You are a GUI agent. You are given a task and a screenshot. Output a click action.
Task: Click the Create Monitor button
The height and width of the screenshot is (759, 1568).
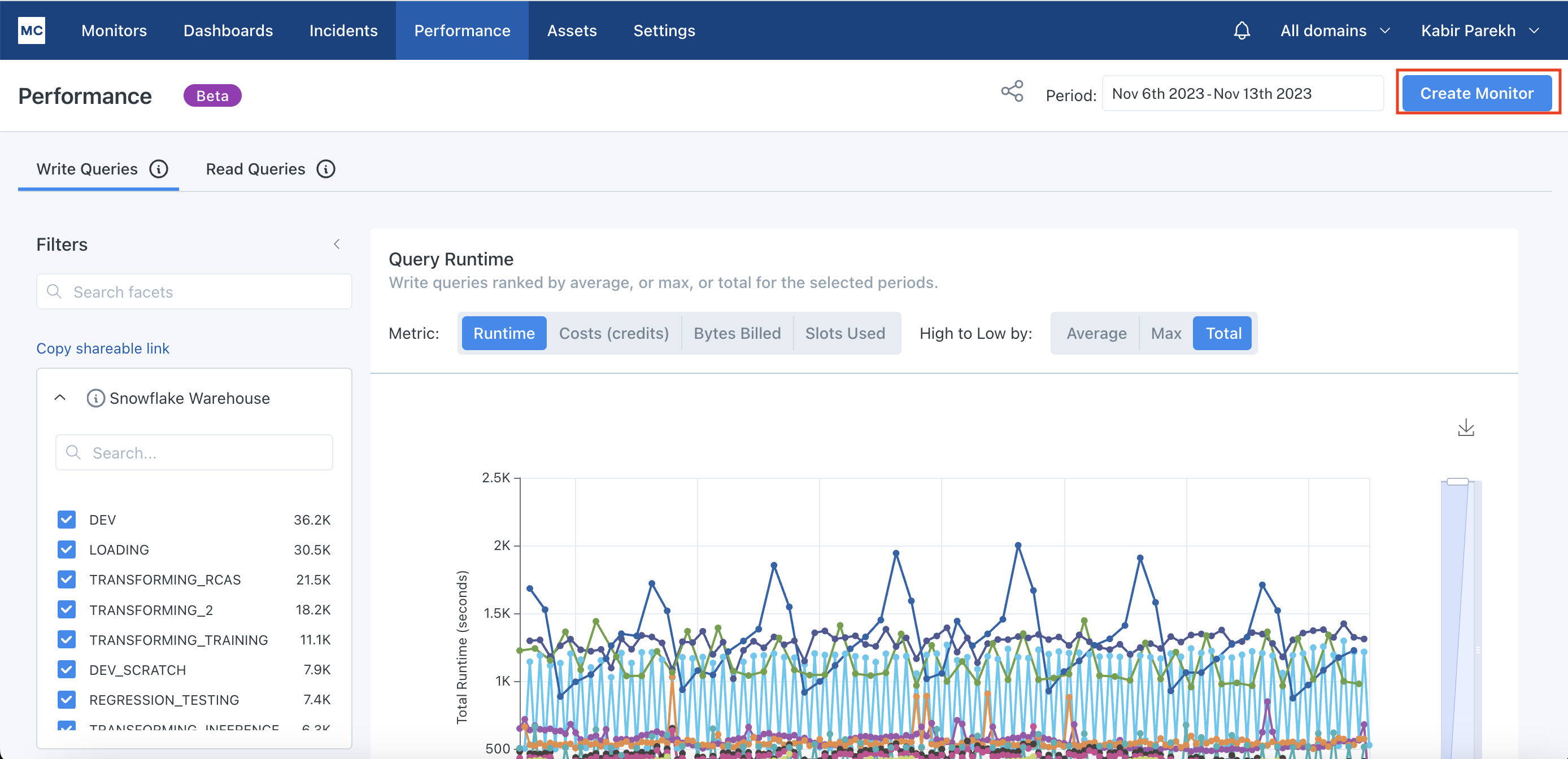click(1476, 93)
